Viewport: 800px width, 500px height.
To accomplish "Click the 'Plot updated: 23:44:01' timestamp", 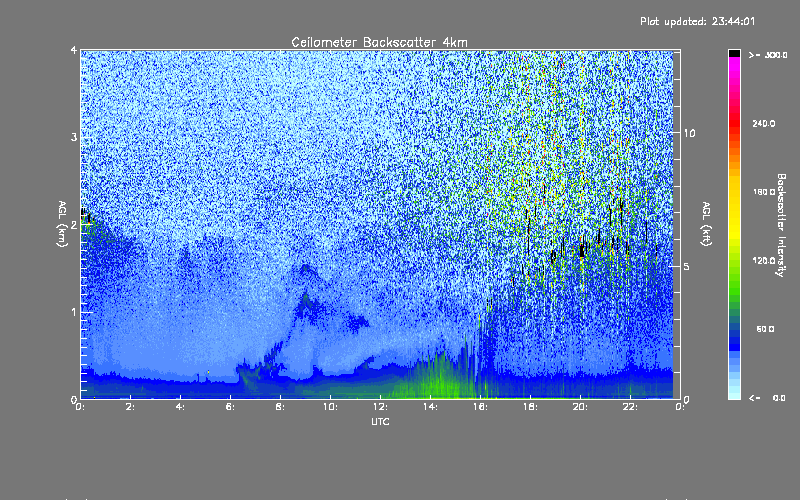I will 697,21.
